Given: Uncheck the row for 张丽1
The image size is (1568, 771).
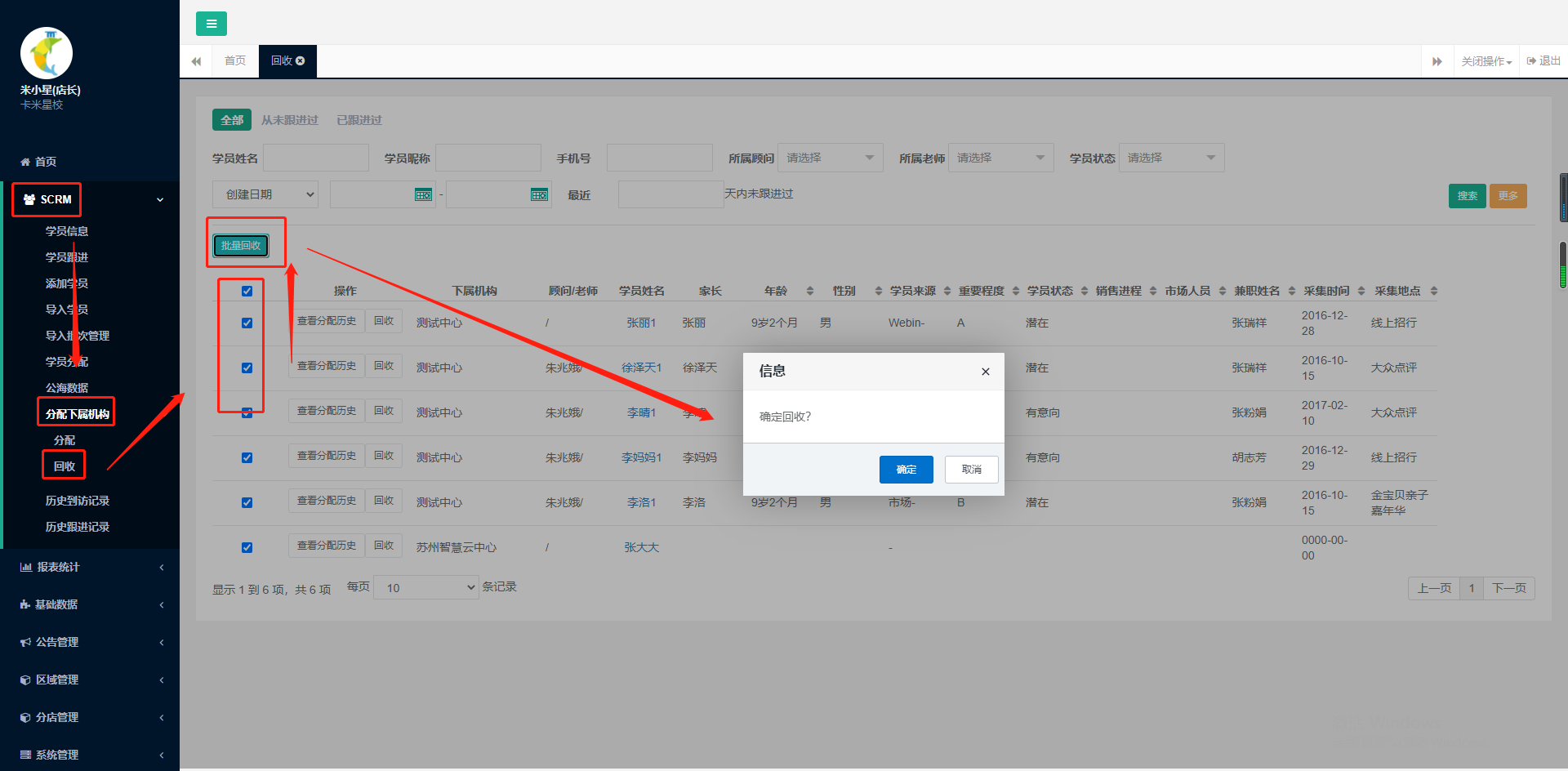Looking at the screenshot, I should pyautogui.click(x=247, y=323).
